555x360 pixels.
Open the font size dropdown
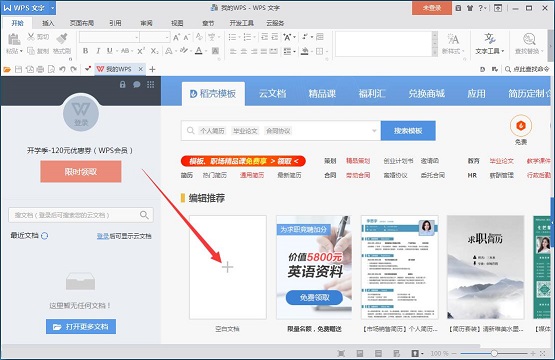[x=167, y=37]
